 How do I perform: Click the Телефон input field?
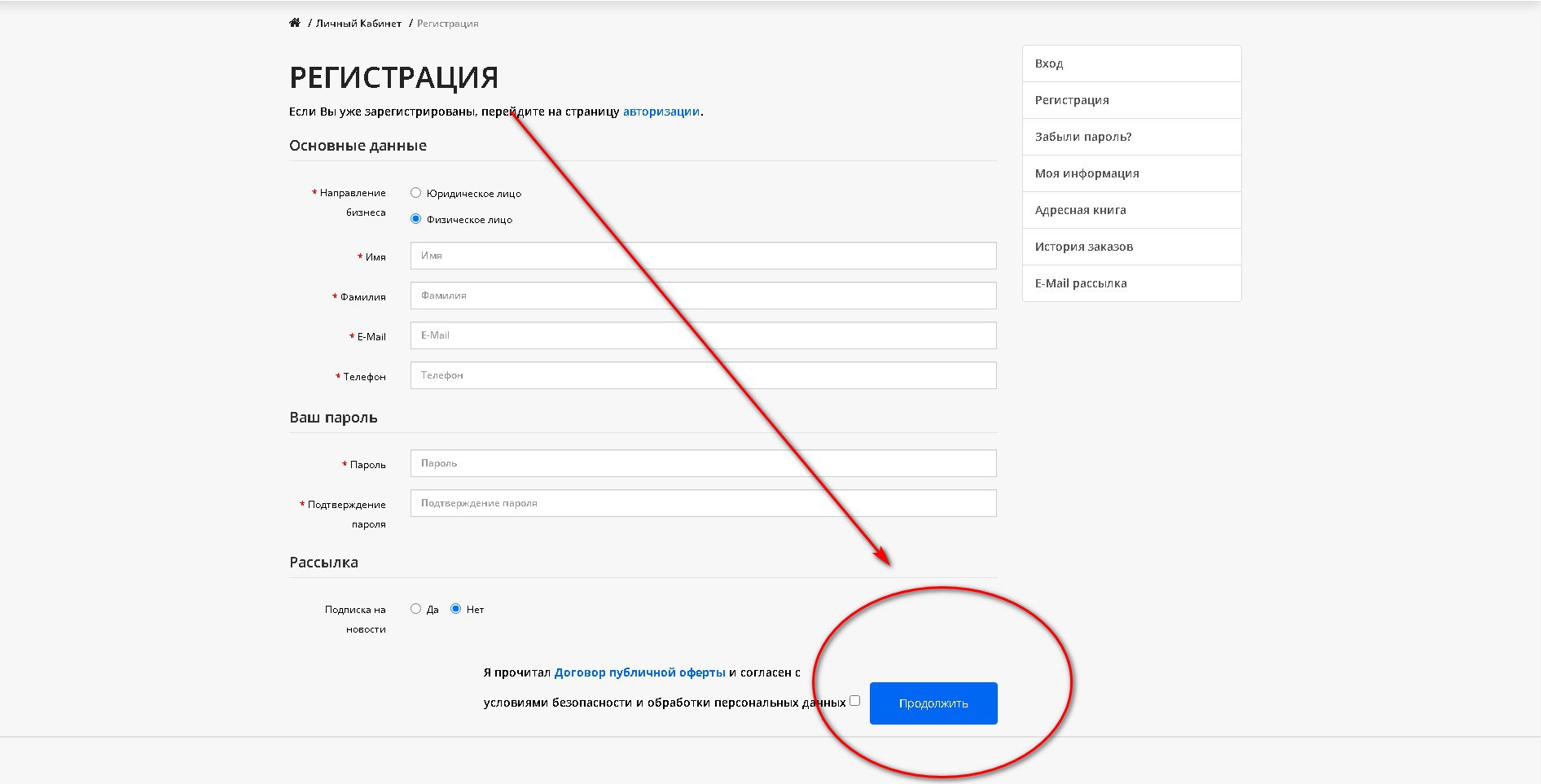click(703, 375)
